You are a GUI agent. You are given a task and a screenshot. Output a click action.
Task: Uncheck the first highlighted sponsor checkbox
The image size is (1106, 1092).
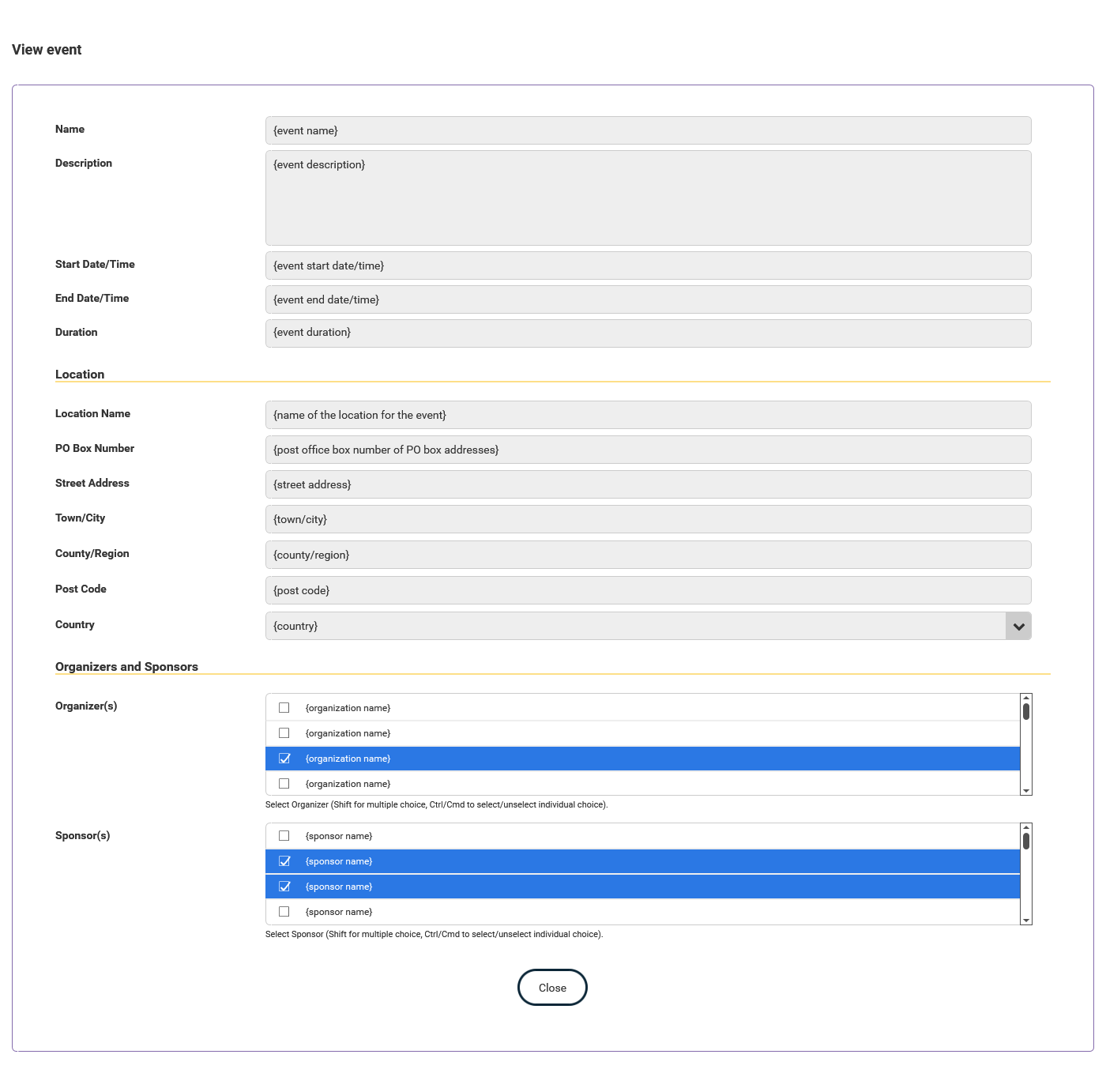(x=284, y=861)
